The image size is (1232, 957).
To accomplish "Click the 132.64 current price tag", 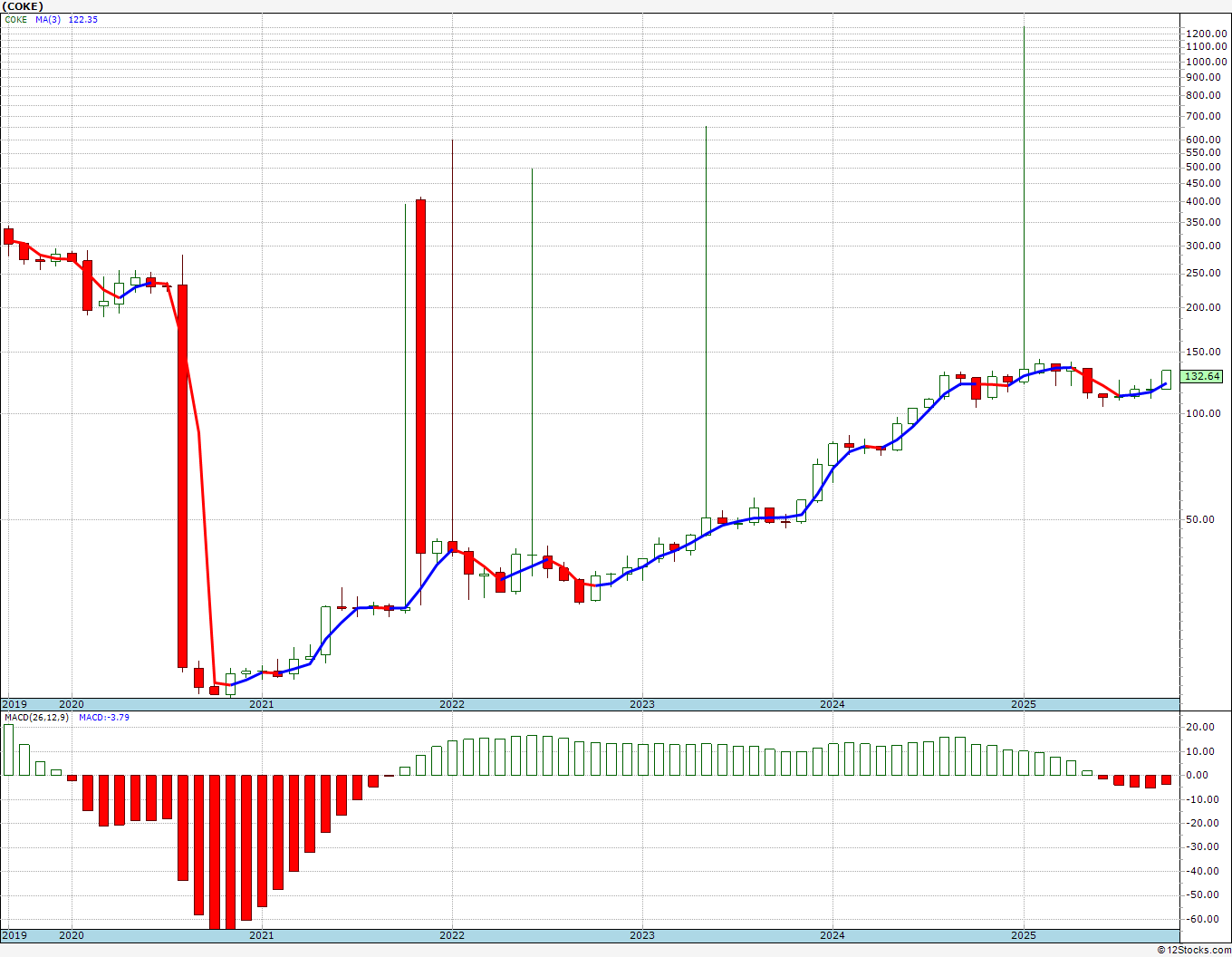I will click(1202, 376).
